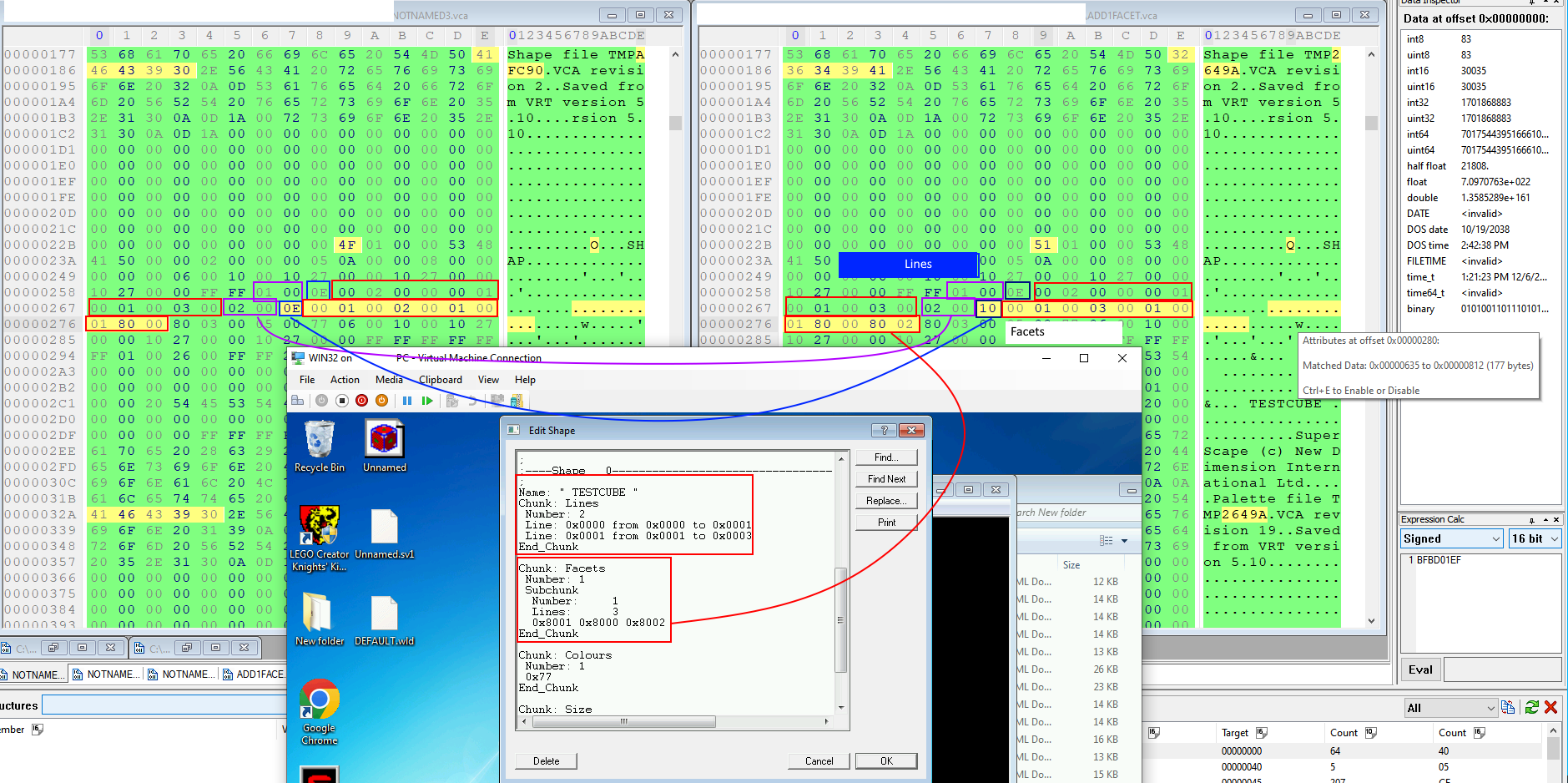The height and width of the screenshot is (783, 1568).
Task: Pin the Expression Calc panel
Action: pos(1532,519)
